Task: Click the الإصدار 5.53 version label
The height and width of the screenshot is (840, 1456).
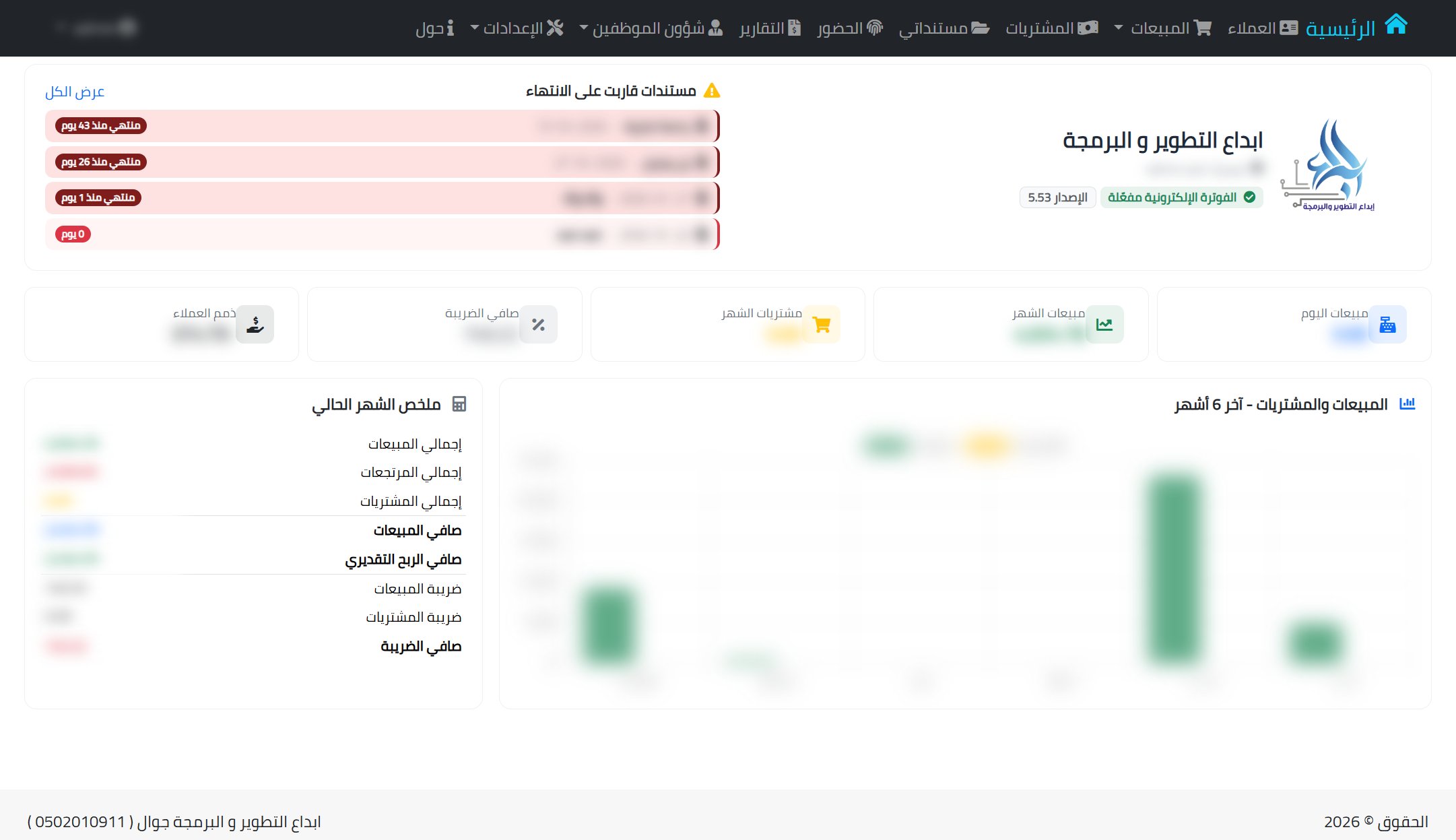Action: pyautogui.click(x=1057, y=197)
